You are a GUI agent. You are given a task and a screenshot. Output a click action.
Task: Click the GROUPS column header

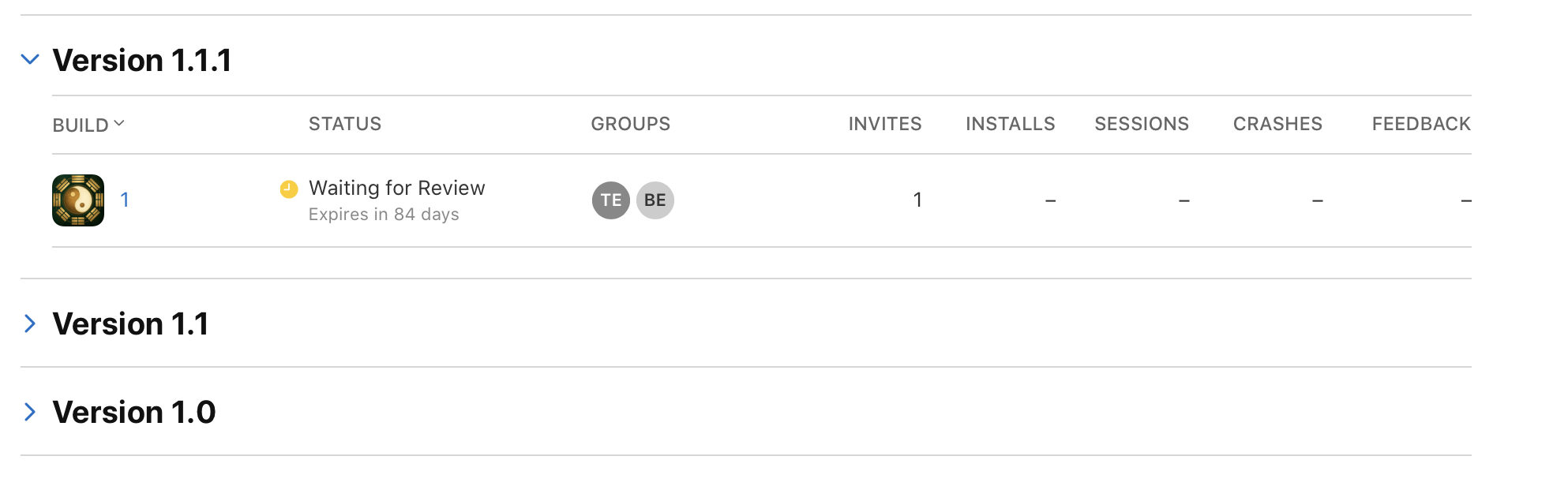[x=631, y=124]
